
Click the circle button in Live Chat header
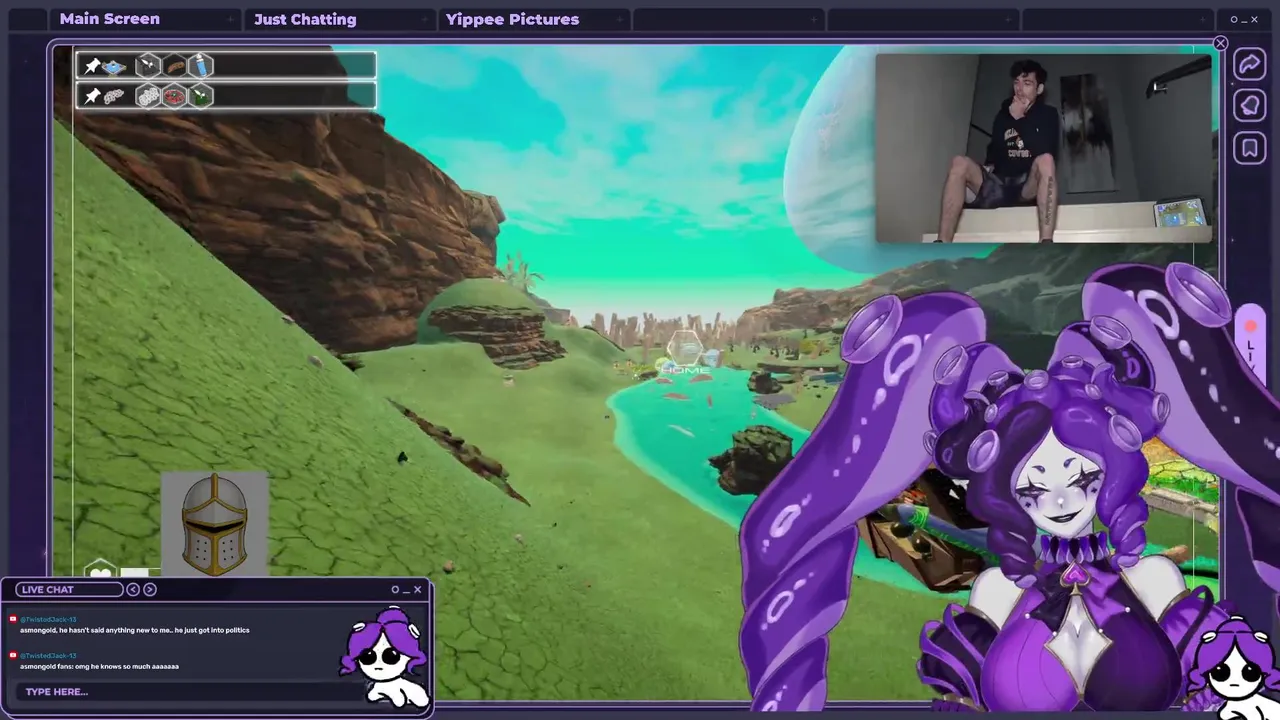[x=395, y=589]
